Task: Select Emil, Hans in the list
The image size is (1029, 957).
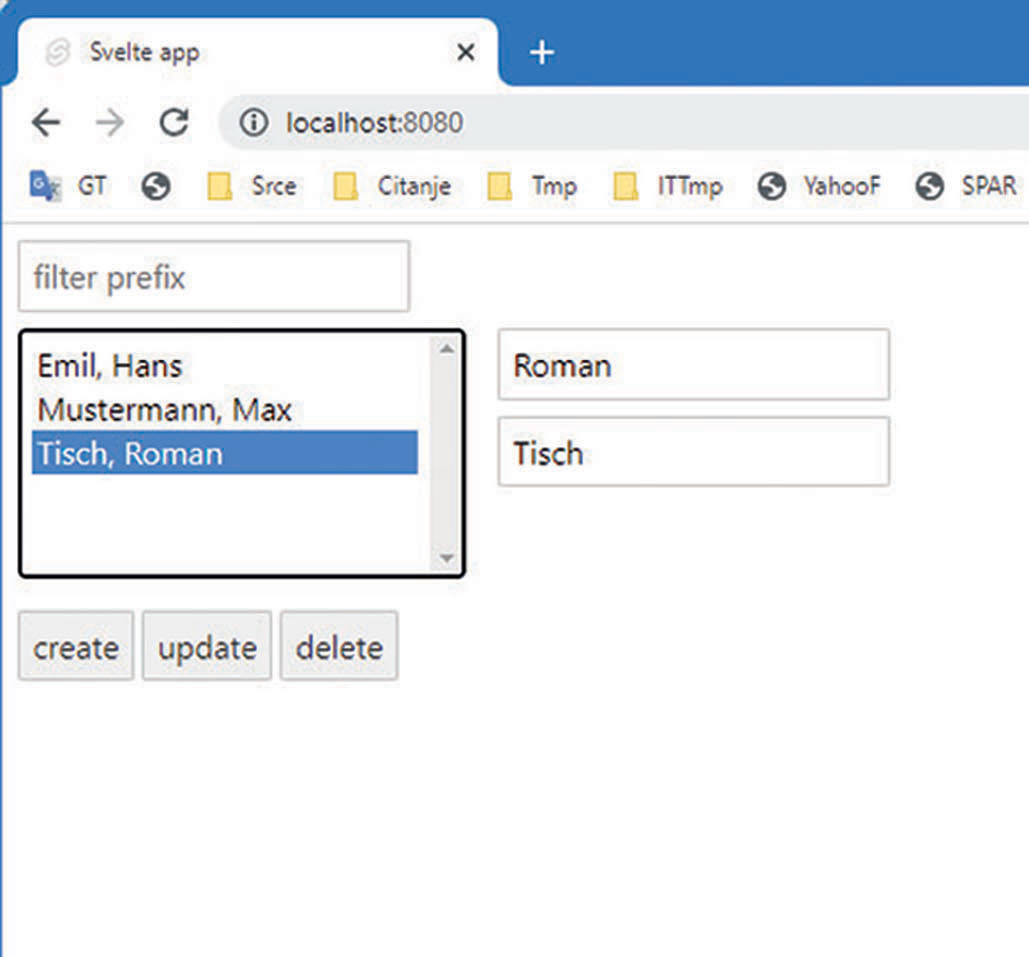Action: pos(110,366)
